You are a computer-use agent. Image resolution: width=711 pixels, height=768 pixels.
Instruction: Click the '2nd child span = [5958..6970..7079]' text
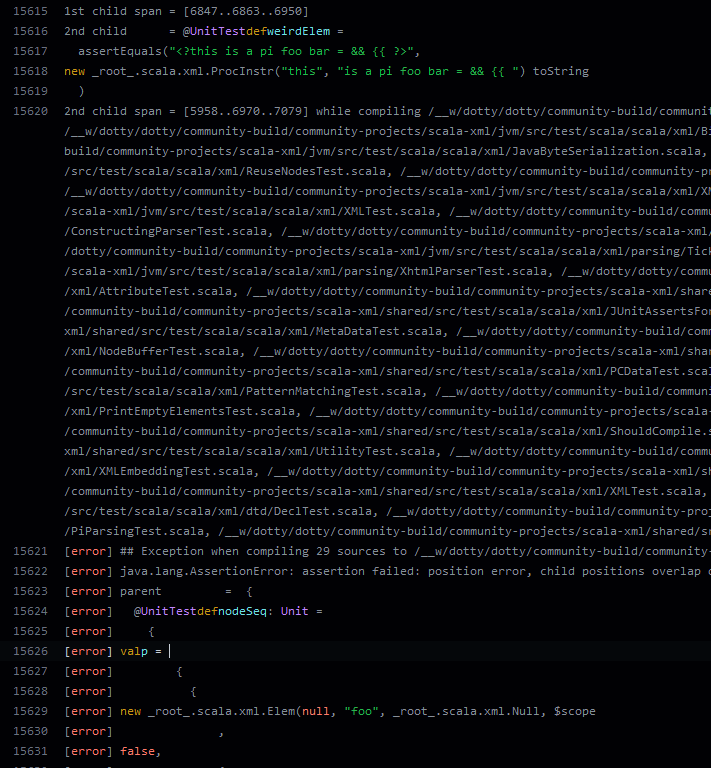186,111
